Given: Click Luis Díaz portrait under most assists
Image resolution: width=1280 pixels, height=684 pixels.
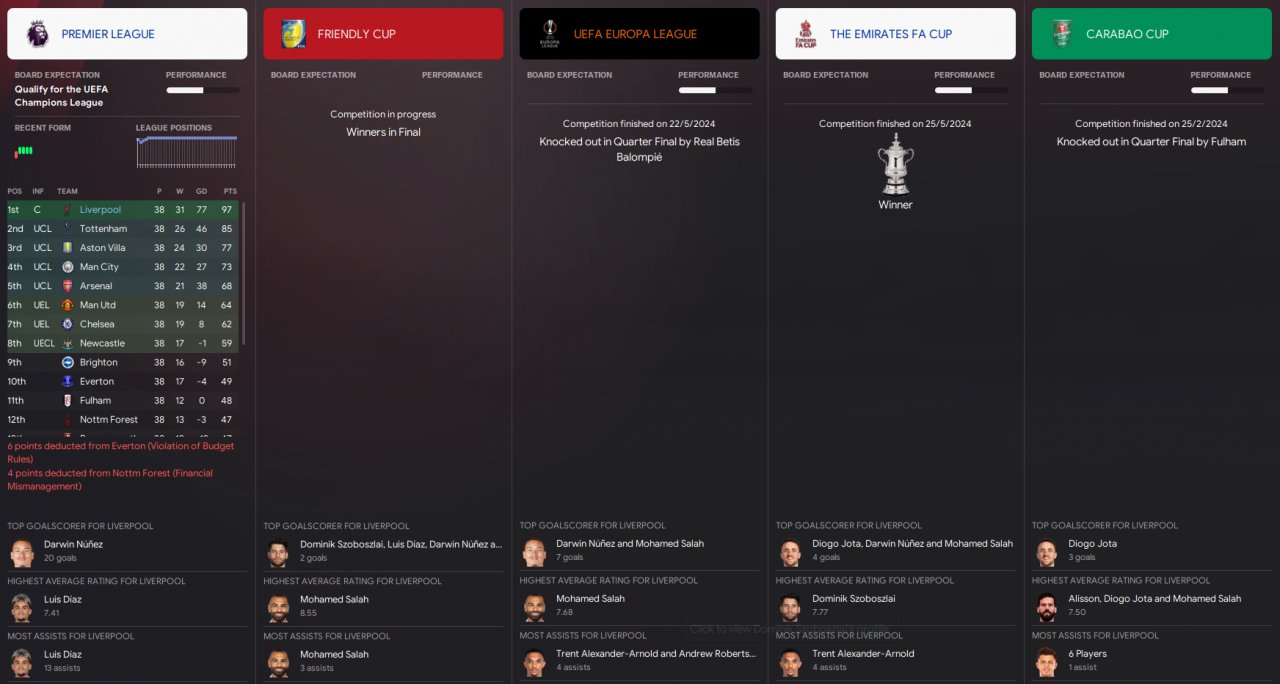Looking at the screenshot, I should (22, 661).
